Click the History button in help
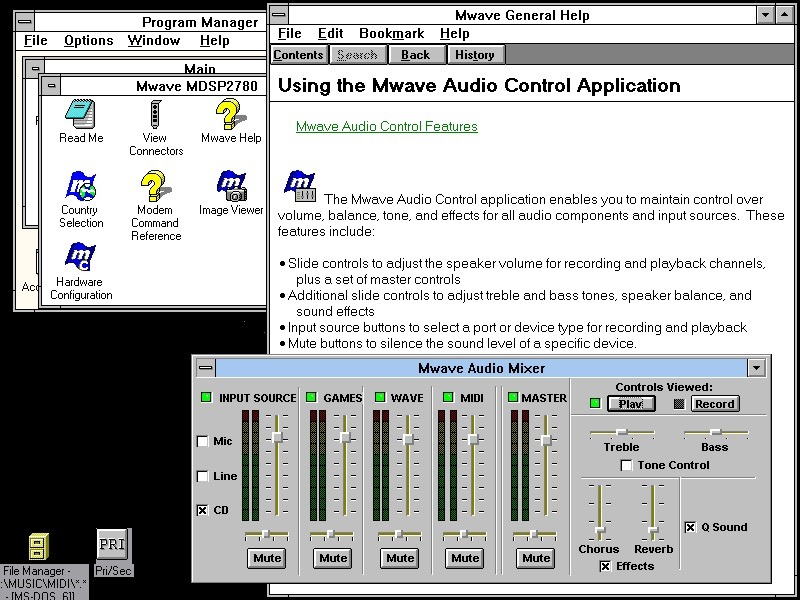This screenshot has width=800, height=600. point(475,55)
